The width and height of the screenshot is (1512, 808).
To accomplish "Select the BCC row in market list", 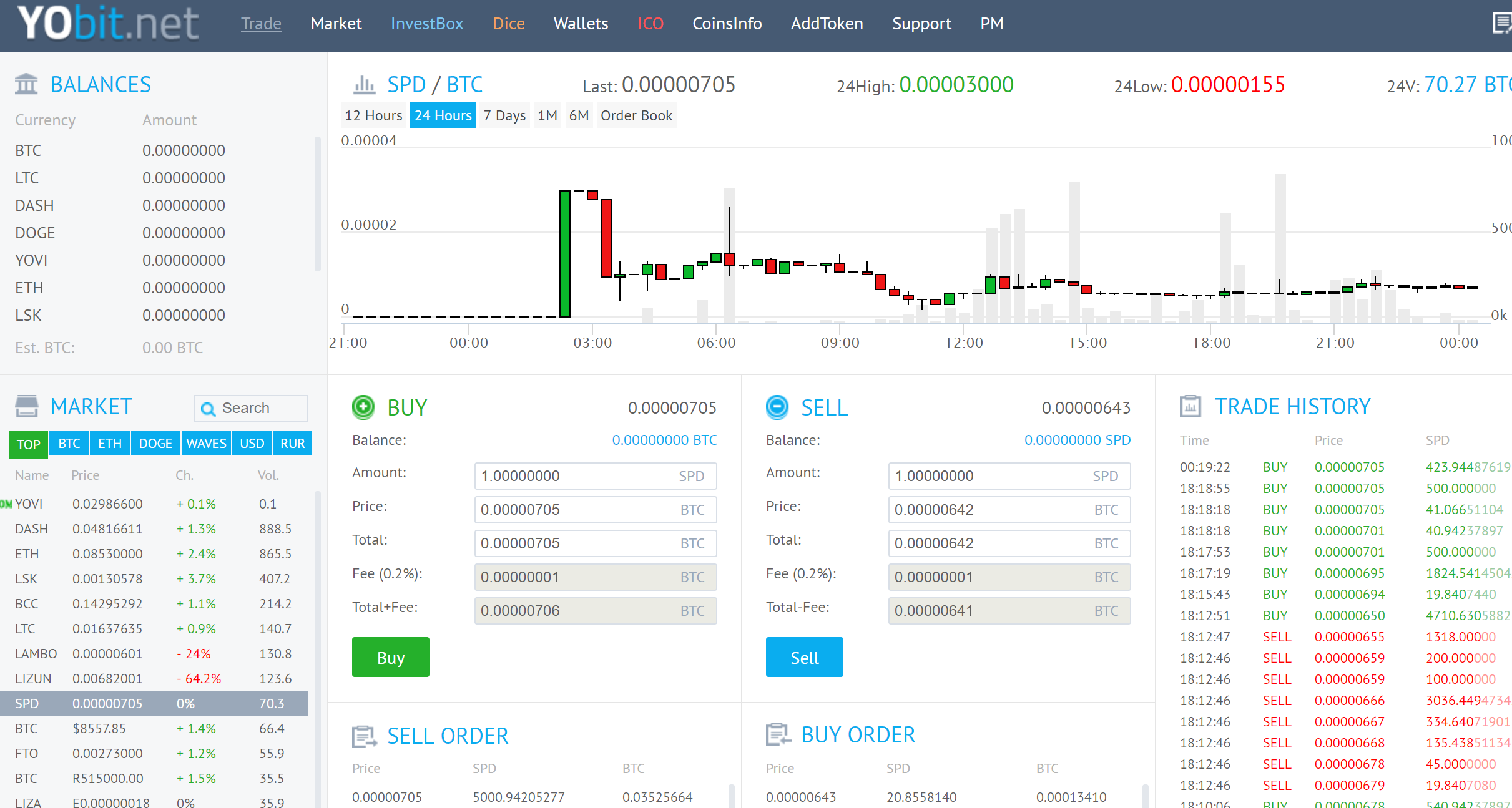I will (x=154, y=603).
